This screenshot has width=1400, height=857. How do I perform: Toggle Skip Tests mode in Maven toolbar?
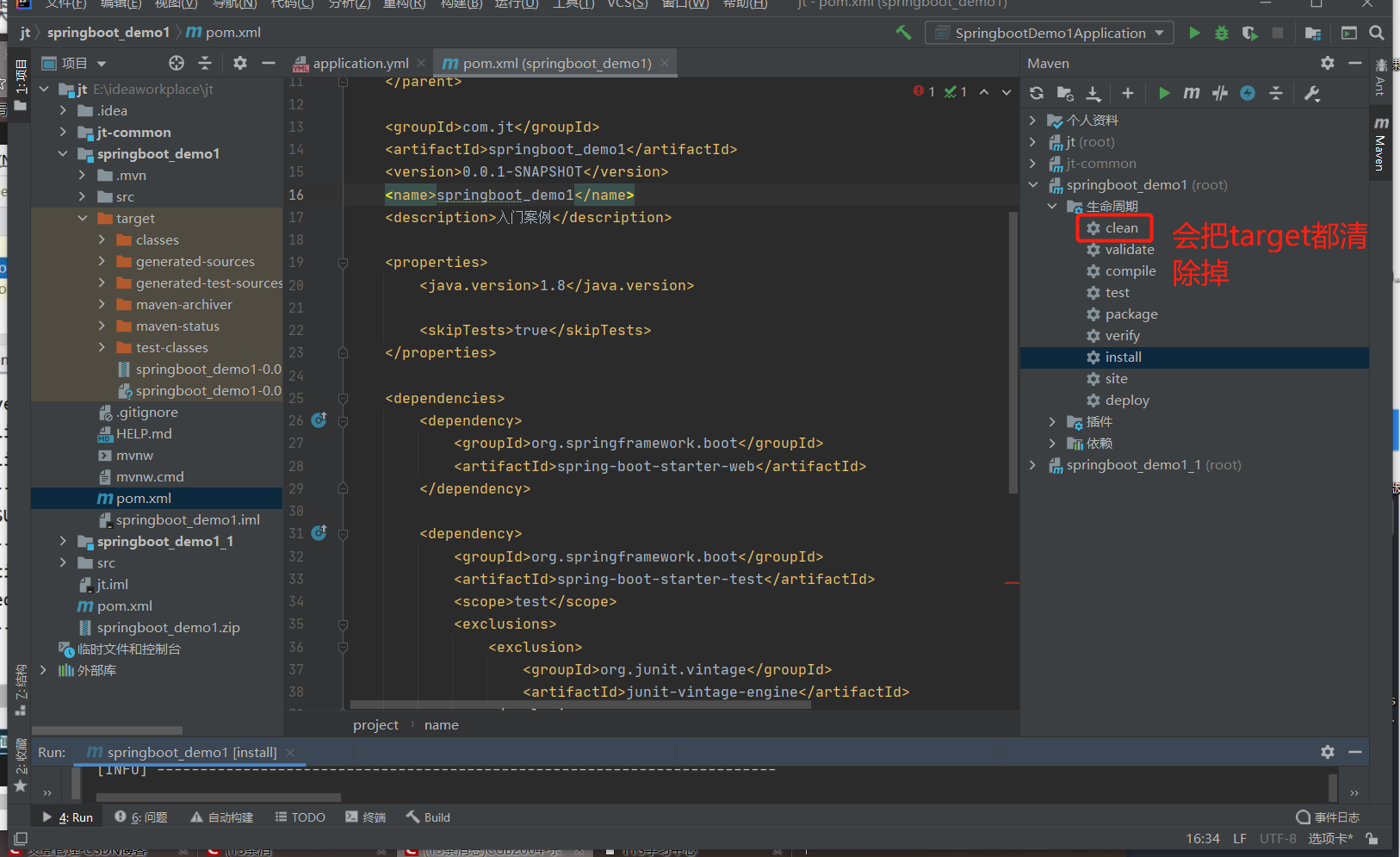1248,93
